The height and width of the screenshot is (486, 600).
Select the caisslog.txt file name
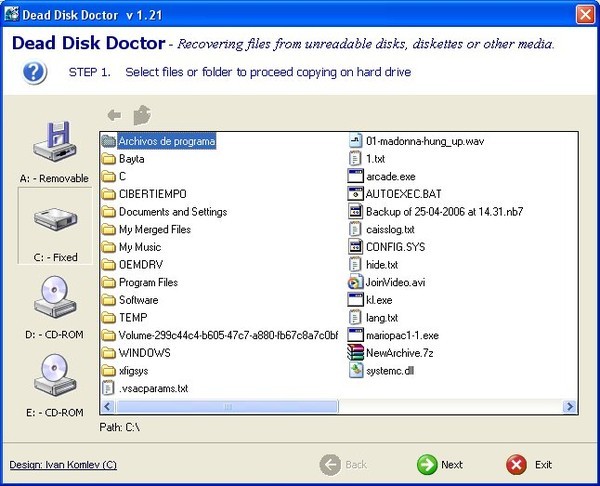point(390,229)
